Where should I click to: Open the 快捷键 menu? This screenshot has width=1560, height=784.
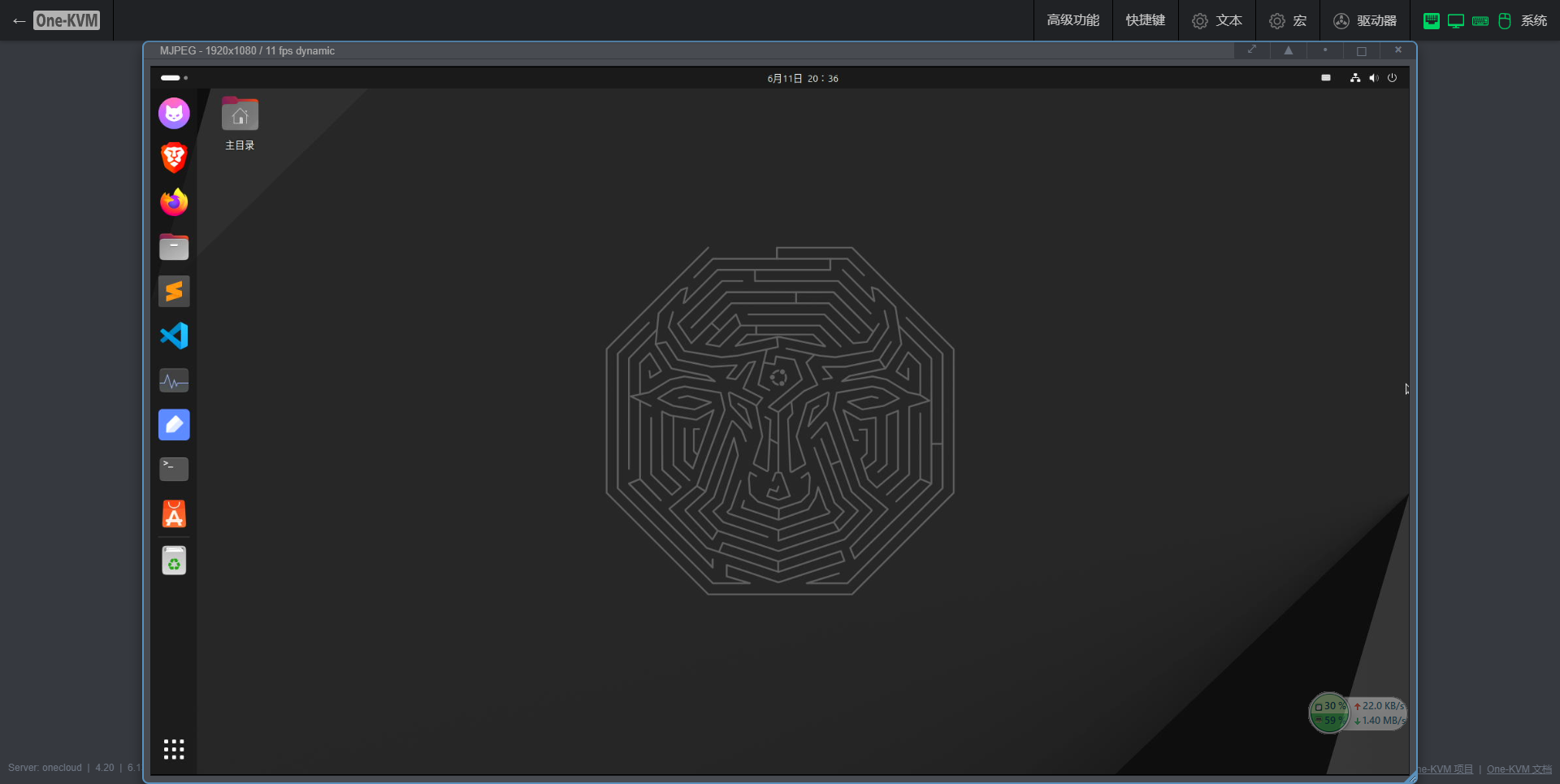(x=1145, y=20)
